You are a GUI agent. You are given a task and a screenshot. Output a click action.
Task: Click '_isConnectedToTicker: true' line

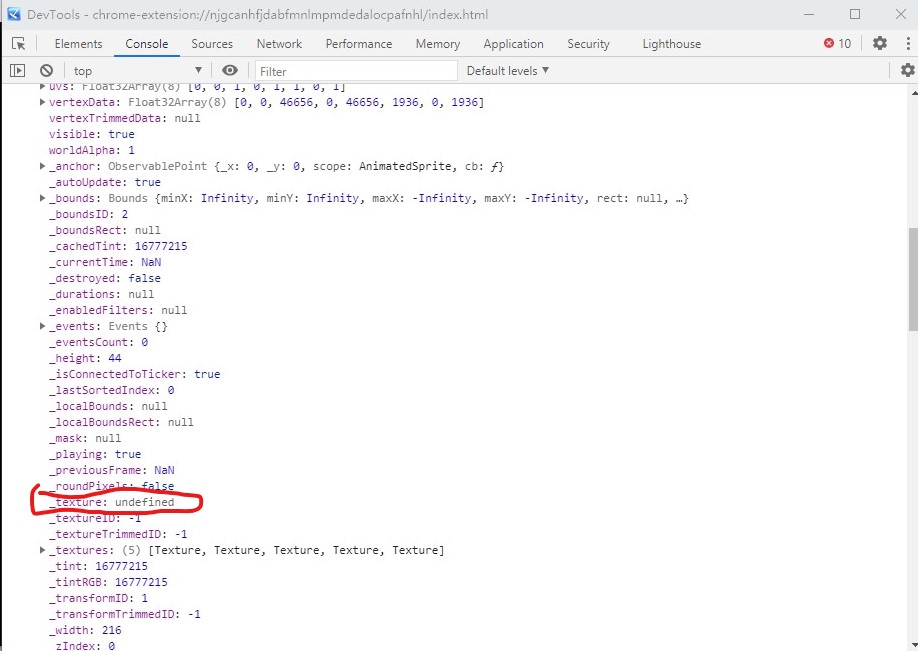pos(135,374)
